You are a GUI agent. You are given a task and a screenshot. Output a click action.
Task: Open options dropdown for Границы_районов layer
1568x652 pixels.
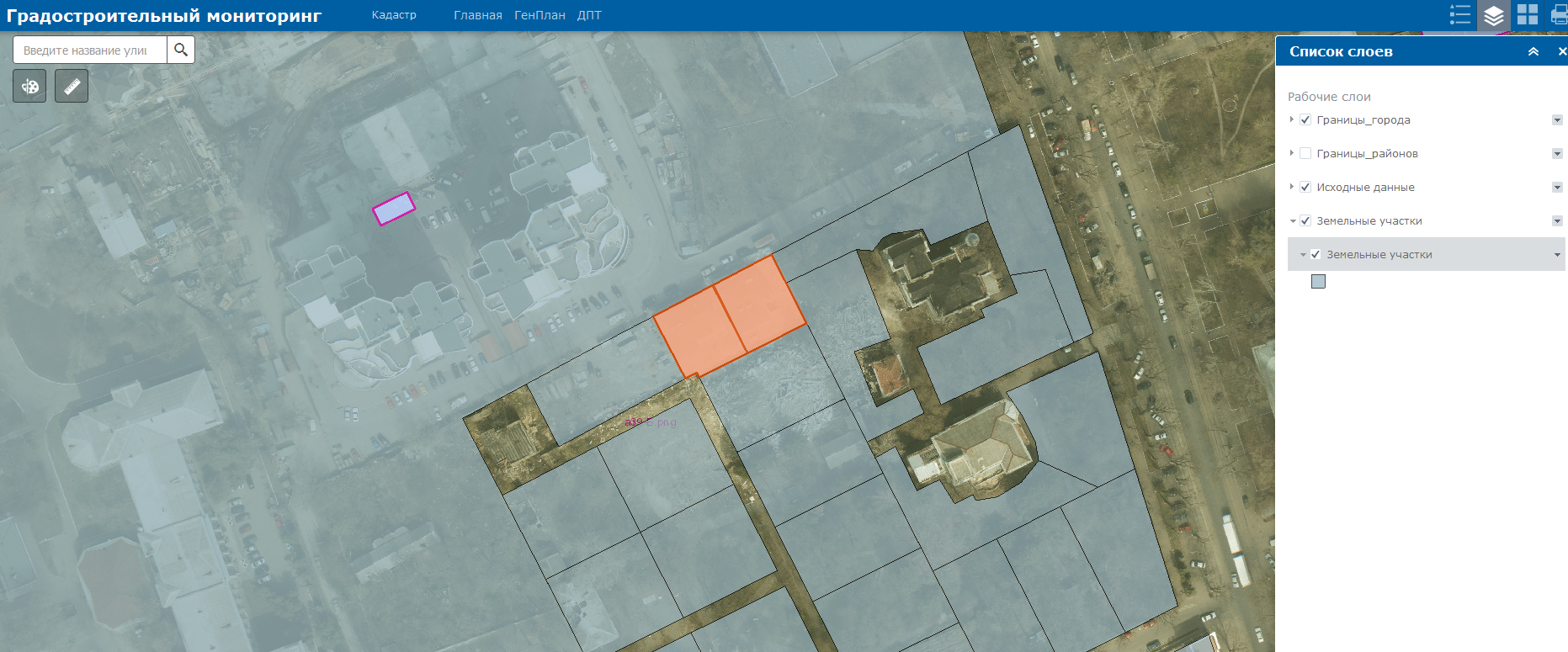coord(1557,153)
